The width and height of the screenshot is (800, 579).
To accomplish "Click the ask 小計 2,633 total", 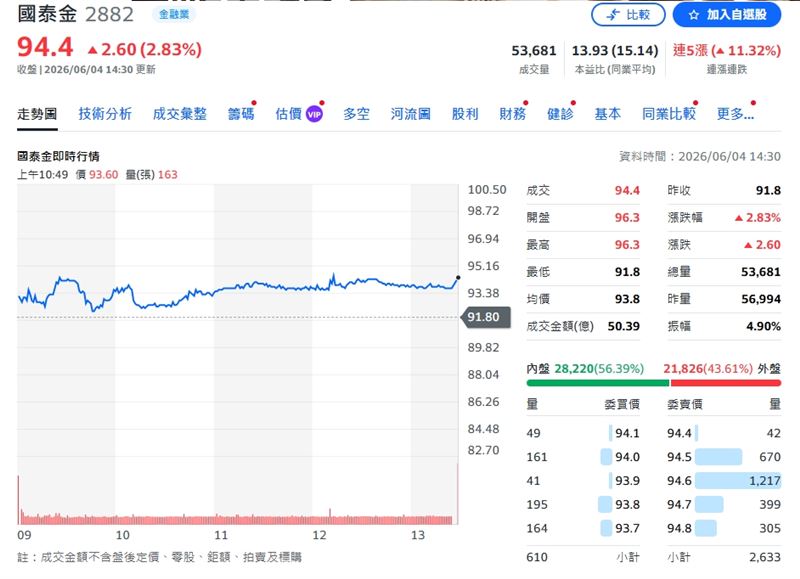I will point(765,557).
